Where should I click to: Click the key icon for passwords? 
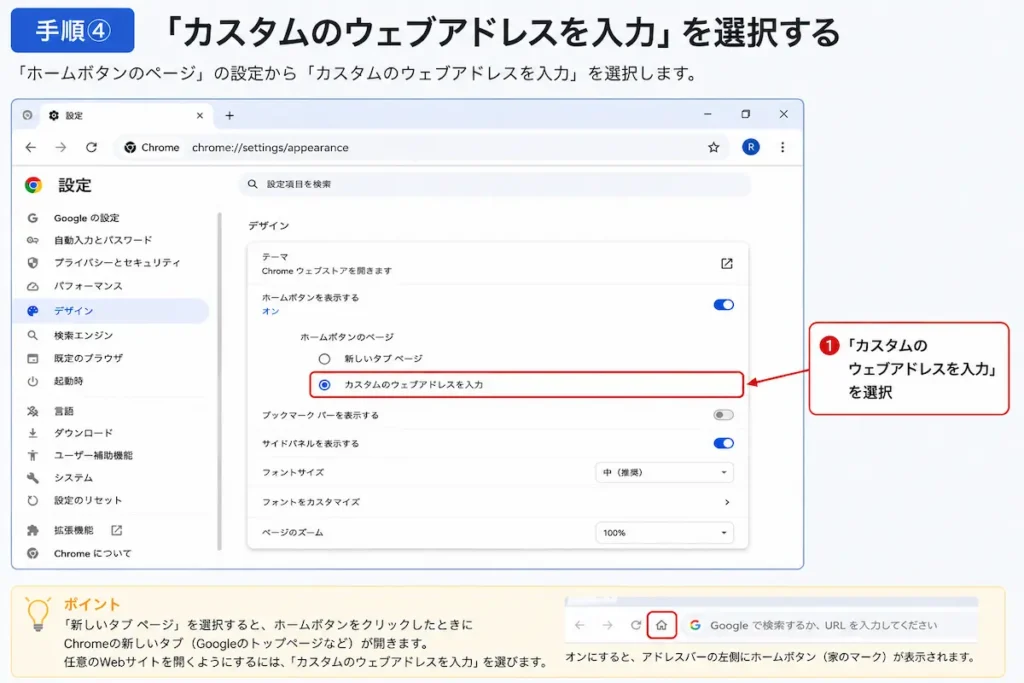pos(33,240)
